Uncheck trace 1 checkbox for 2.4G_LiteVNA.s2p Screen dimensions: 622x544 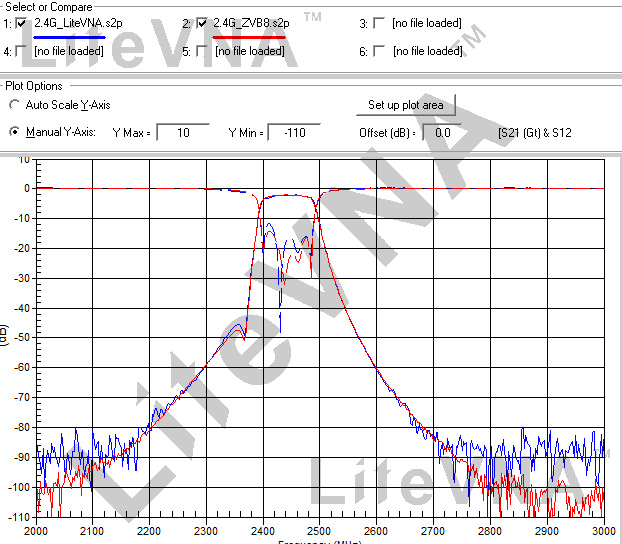21,22
